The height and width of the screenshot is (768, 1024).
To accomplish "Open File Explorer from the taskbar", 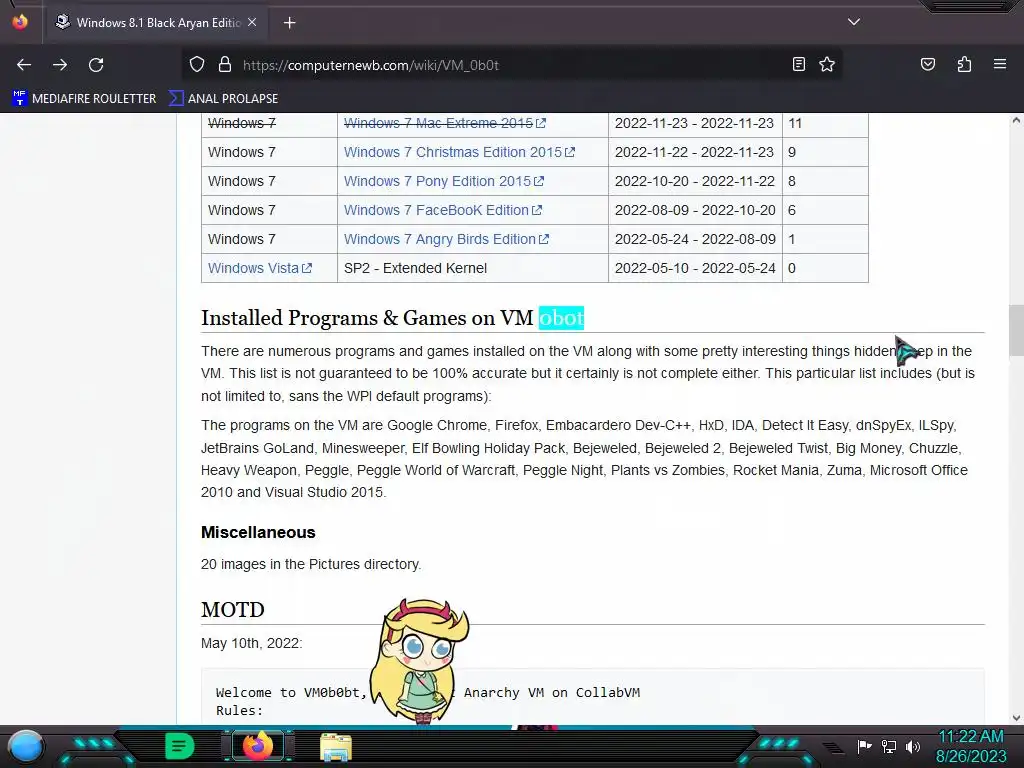I will (x=336, y=746).
